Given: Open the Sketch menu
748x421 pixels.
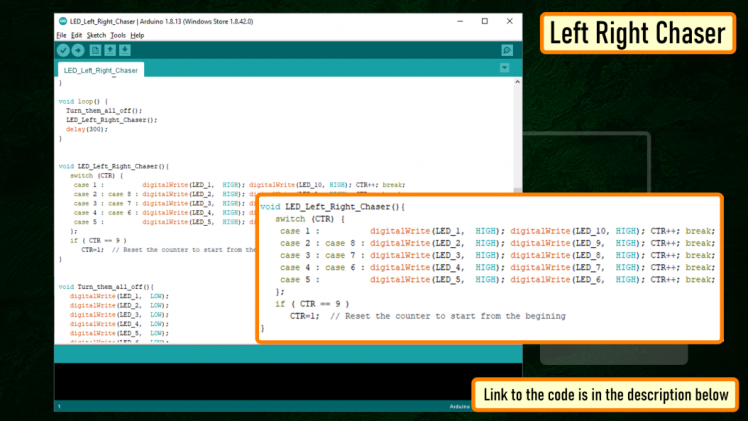Looking at the screenshot, I should [96, 35].
